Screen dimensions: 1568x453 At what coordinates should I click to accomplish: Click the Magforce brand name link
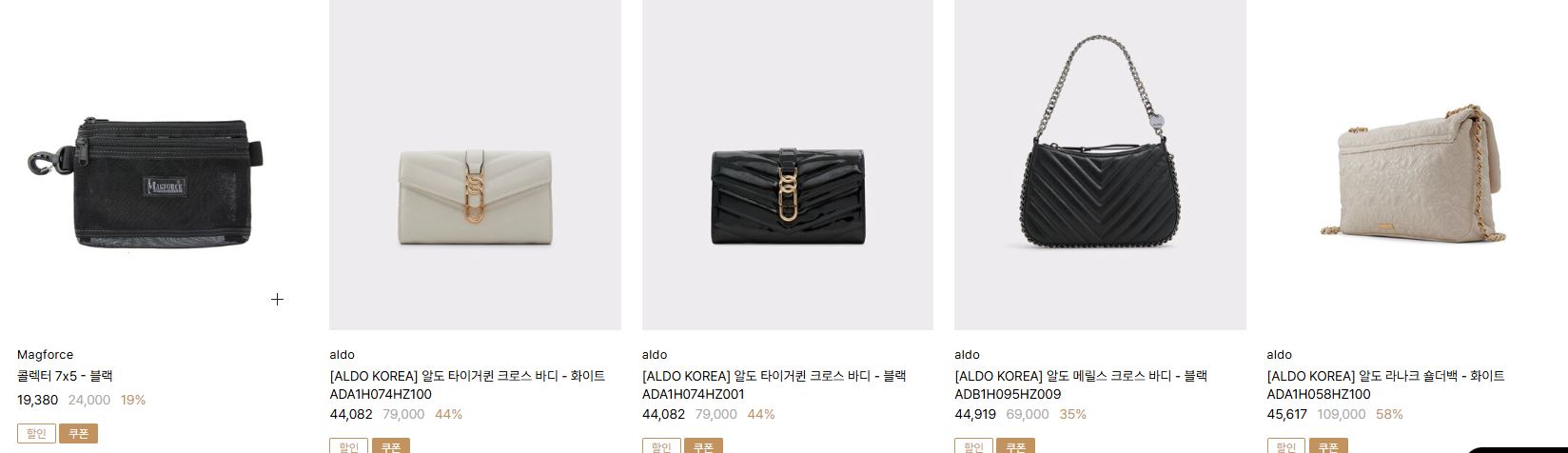click(x=45, y=354)
